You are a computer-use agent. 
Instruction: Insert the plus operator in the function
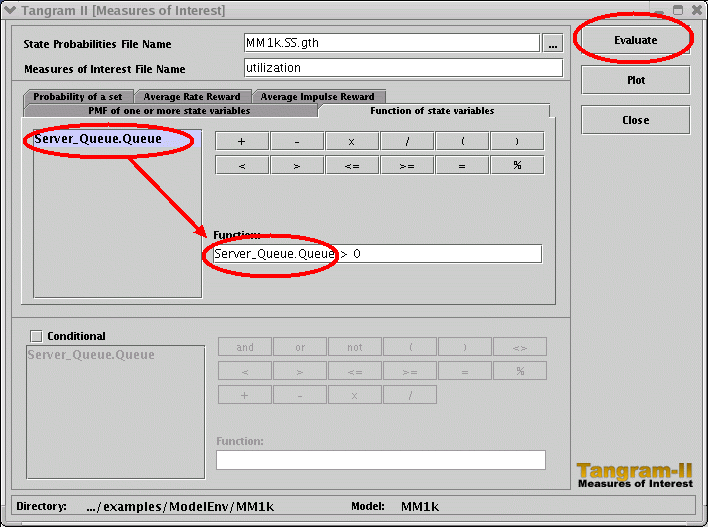[242, 141]
